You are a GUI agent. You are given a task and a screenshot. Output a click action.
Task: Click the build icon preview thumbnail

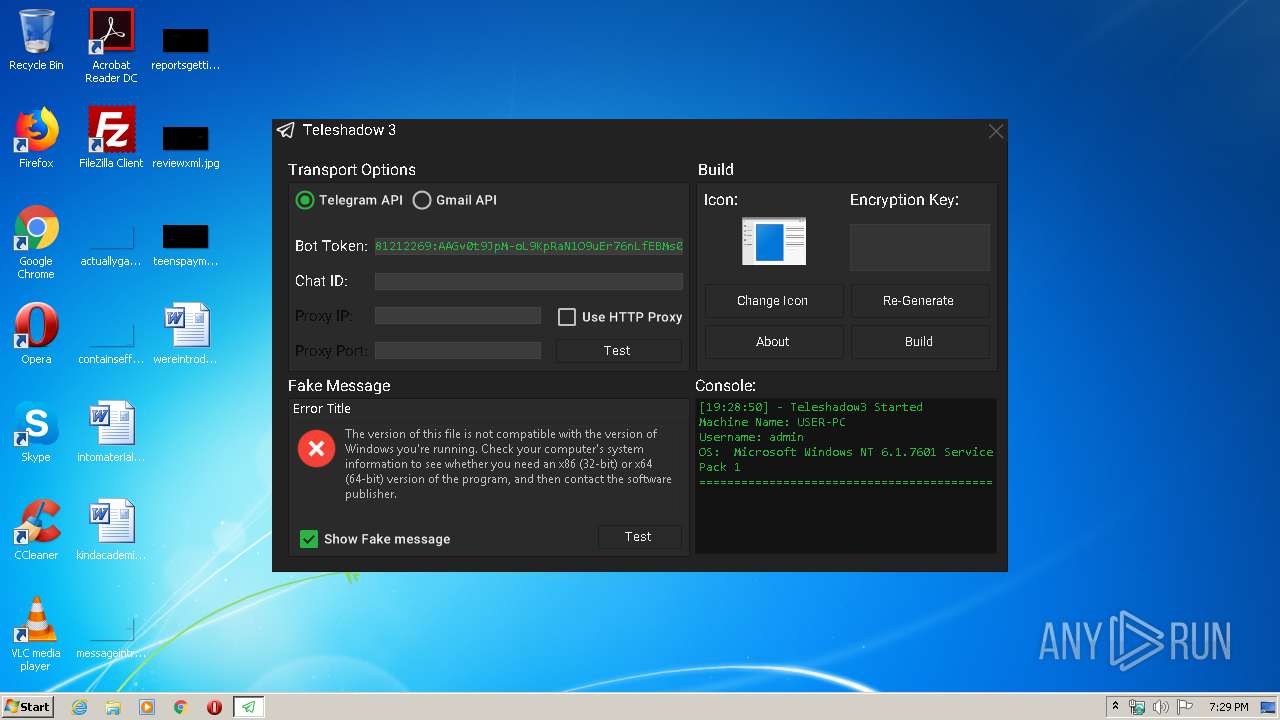773,242
